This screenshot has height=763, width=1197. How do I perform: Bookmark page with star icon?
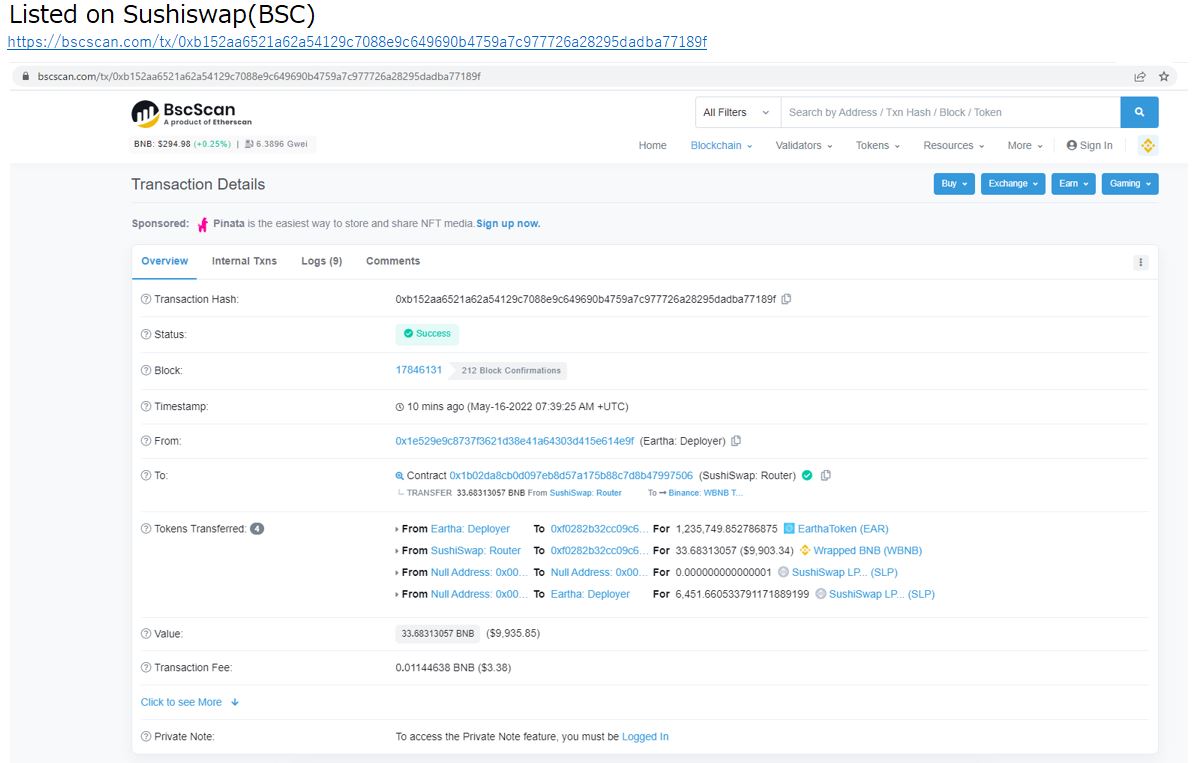pos(1163,76)
